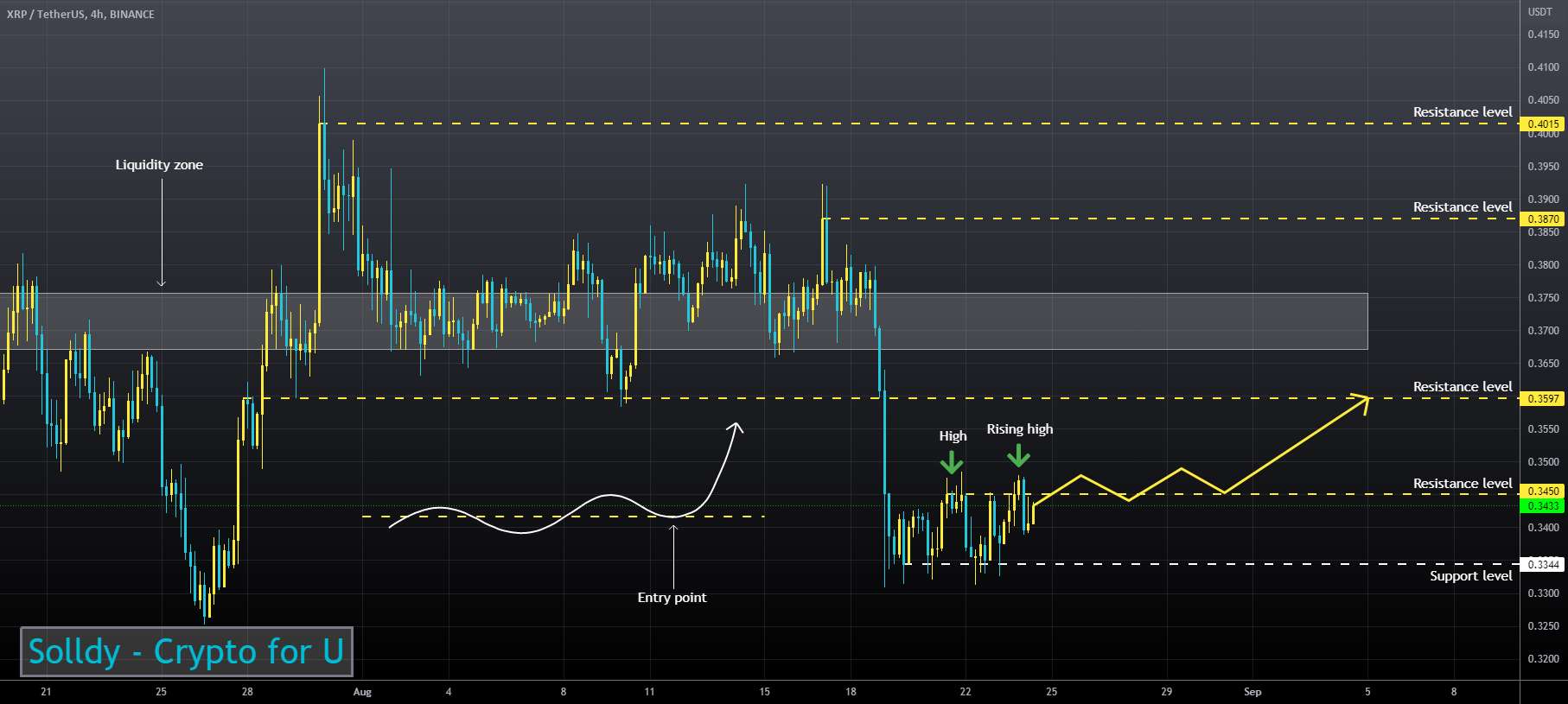Click the 18 date label on time axis
The width and height of the screenshot is (1568, 704).
[x=851, y=692]
